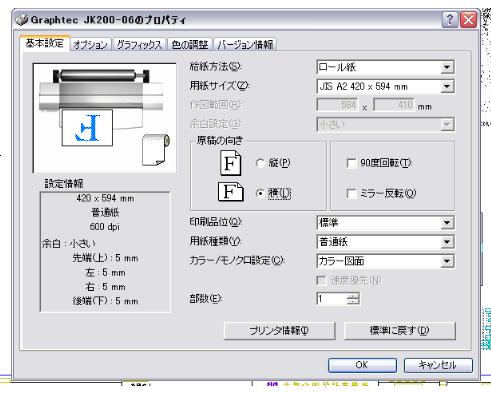The image size is (491, 393).
Task: Click the 先端(上)：5 mm text
Action: tap(105, 258)
